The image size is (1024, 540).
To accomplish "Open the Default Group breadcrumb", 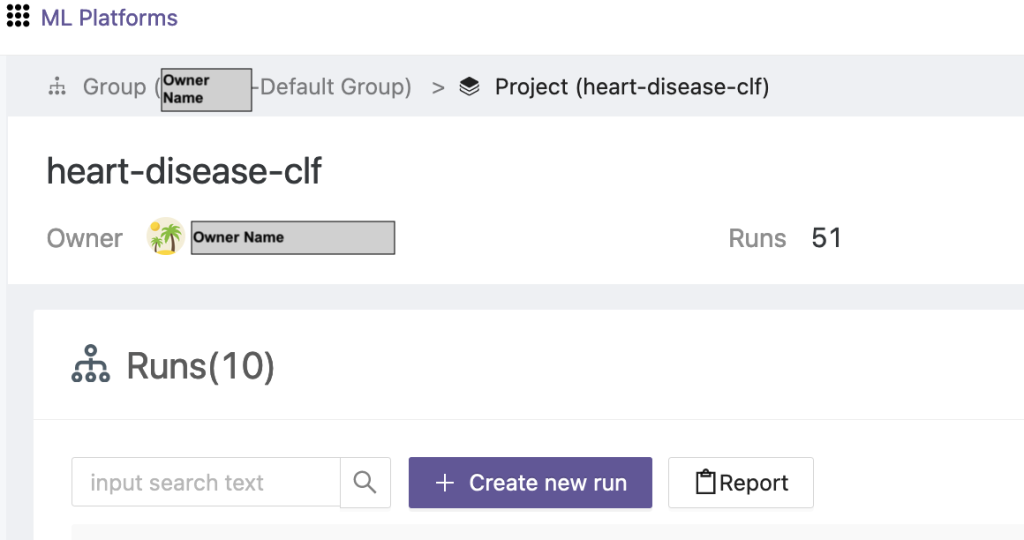I will pyautogui.click(x=332, y=87).
